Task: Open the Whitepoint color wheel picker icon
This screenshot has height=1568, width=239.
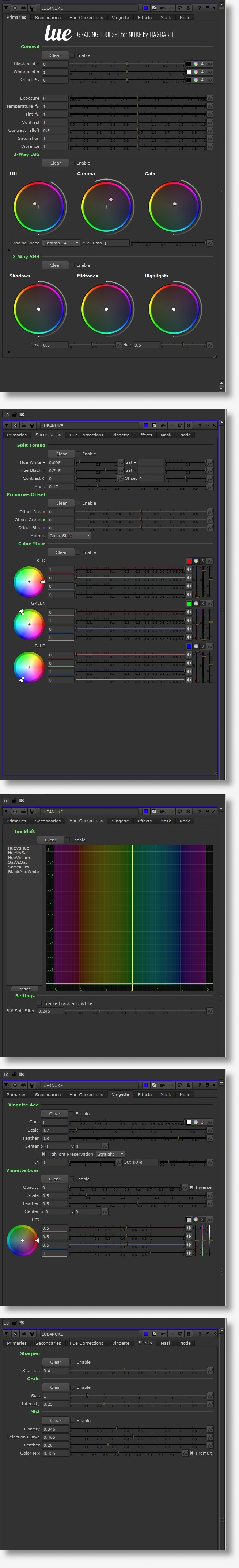Action: click(x=195, y=72)
